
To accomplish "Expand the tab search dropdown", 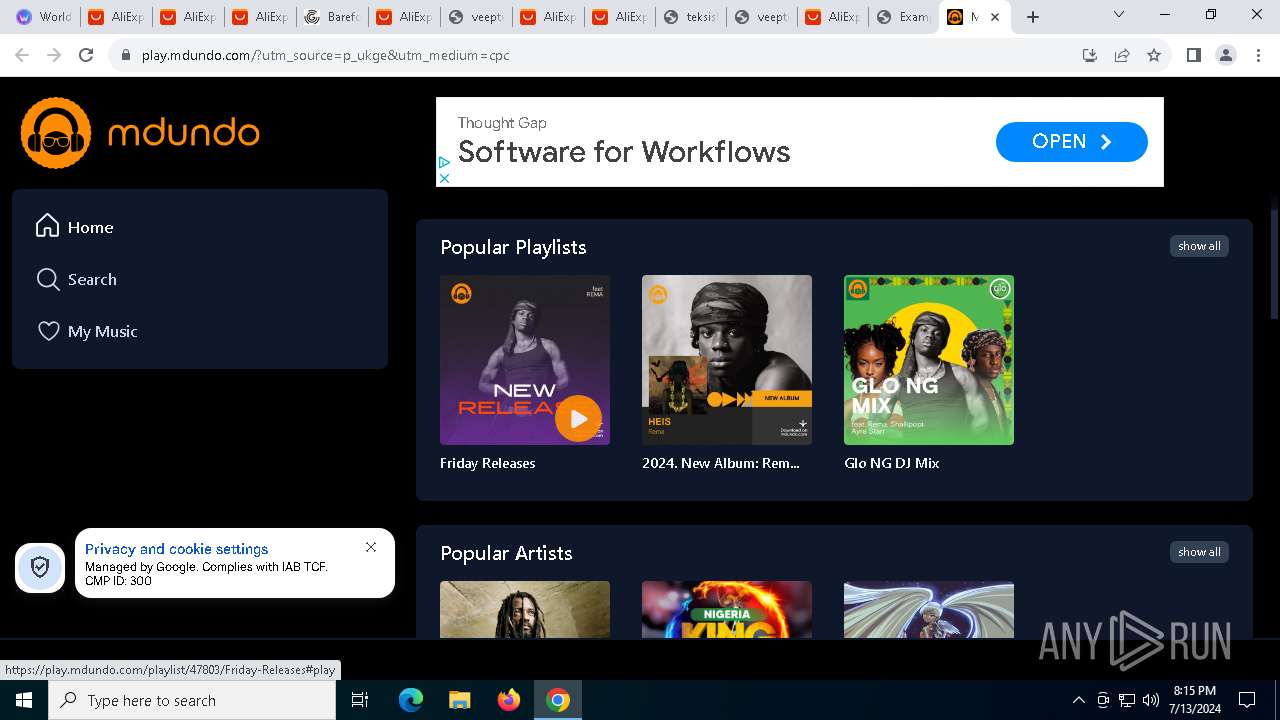I will 1119,15.
